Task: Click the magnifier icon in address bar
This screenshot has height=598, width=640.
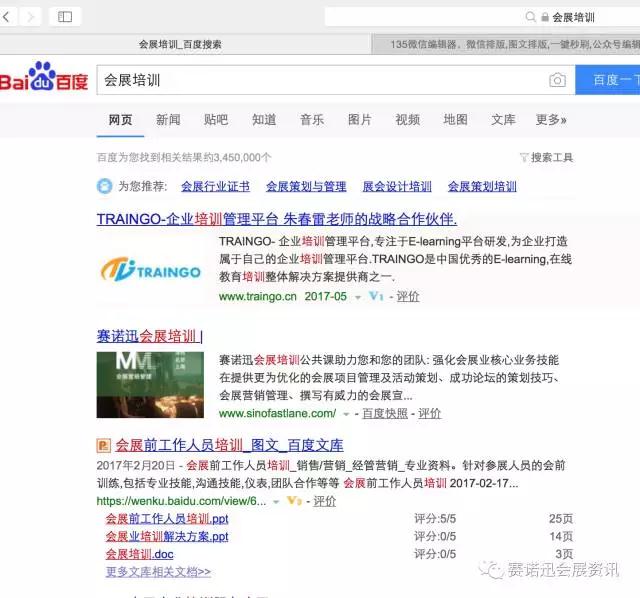Action: tap(530, 17)
